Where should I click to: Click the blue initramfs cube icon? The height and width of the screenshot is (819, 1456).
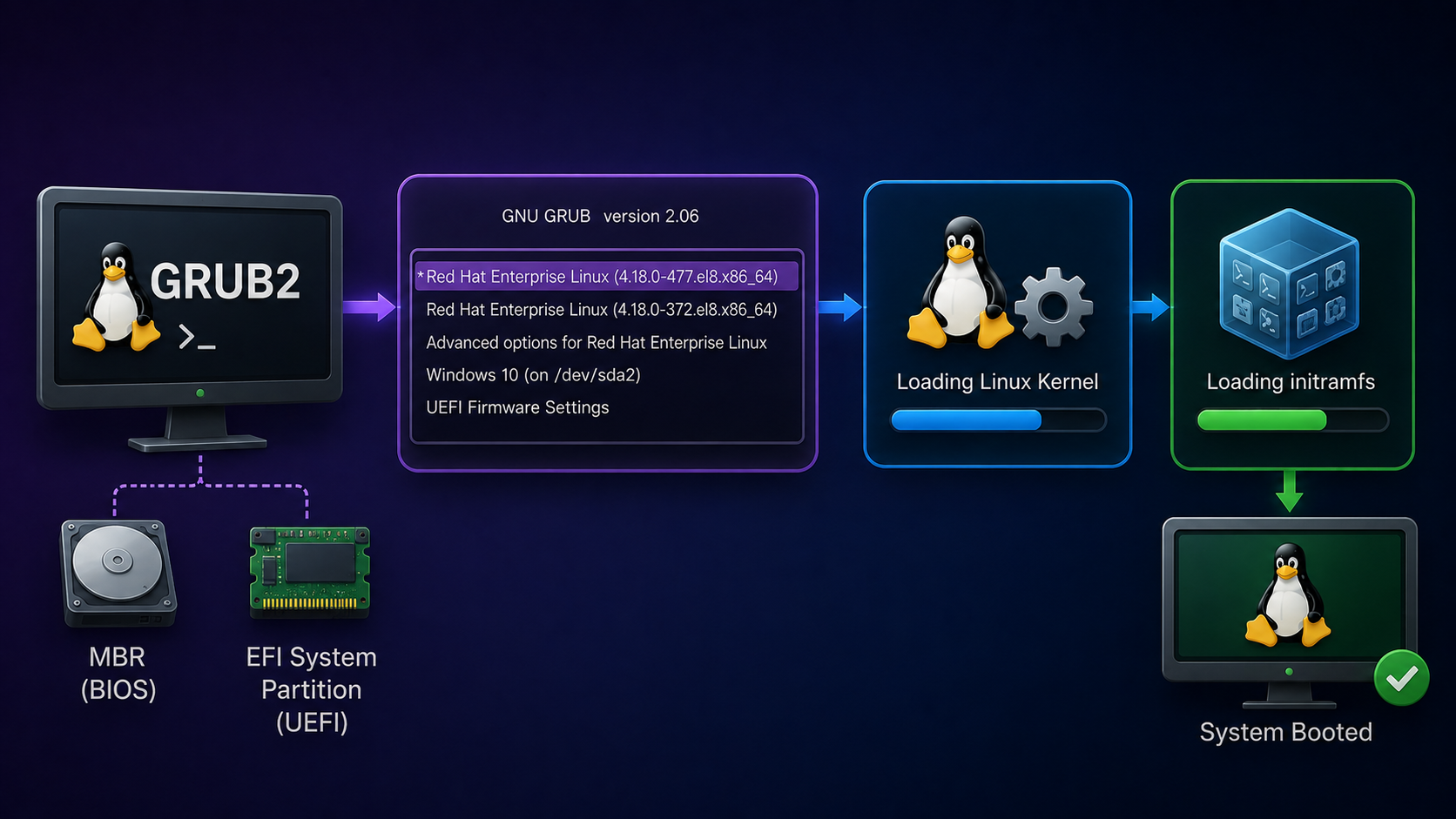coord(1289,284)
